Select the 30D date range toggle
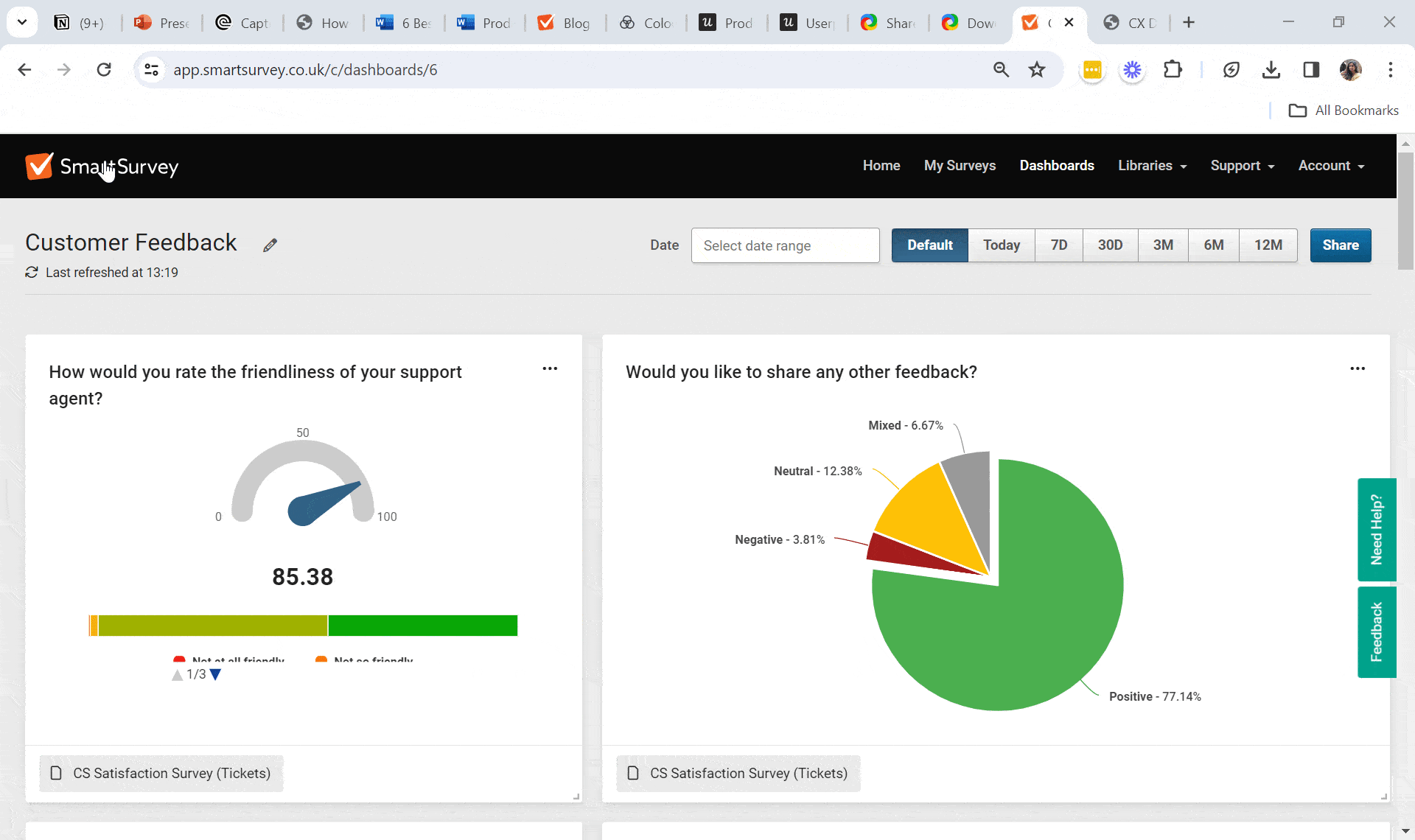Image resolution: width=1415 pixels, height=840 pixels. point(1110,245)
